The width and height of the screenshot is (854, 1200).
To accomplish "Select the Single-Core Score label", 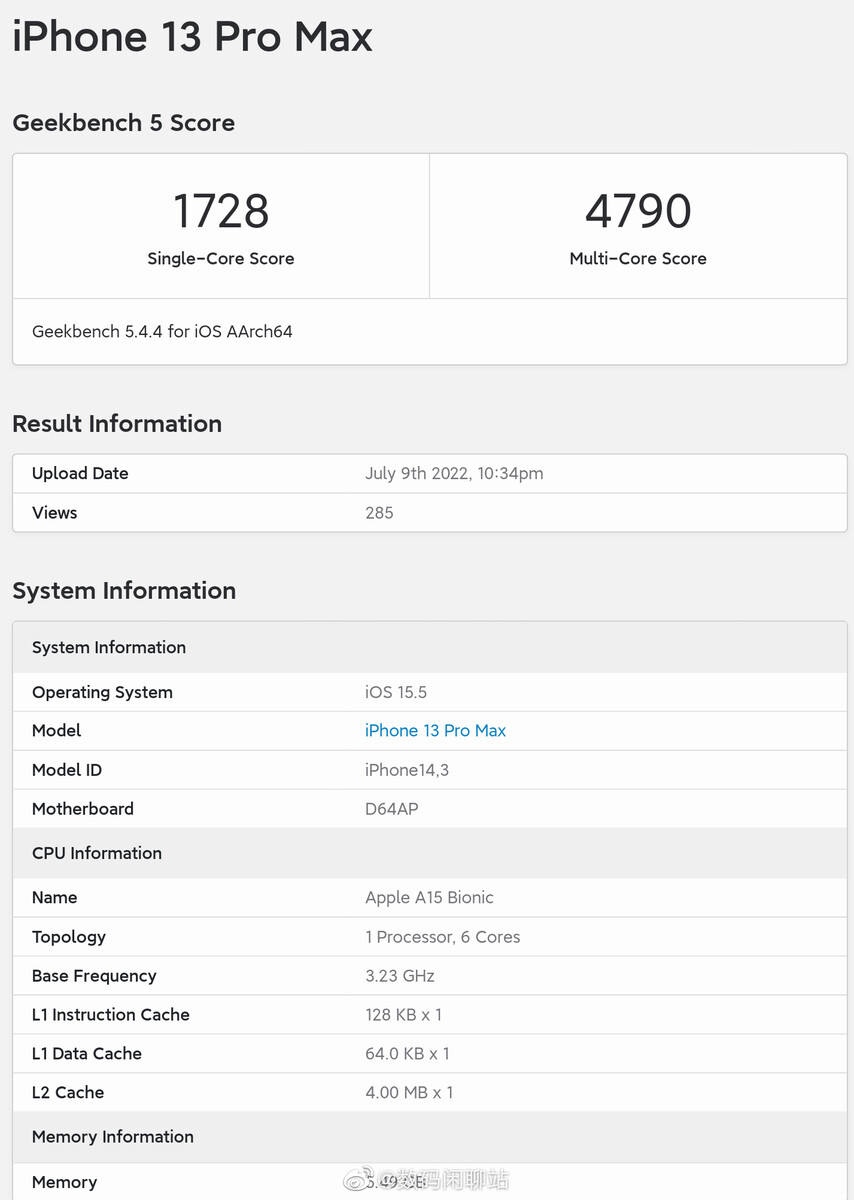I will (x=221, y=258).
